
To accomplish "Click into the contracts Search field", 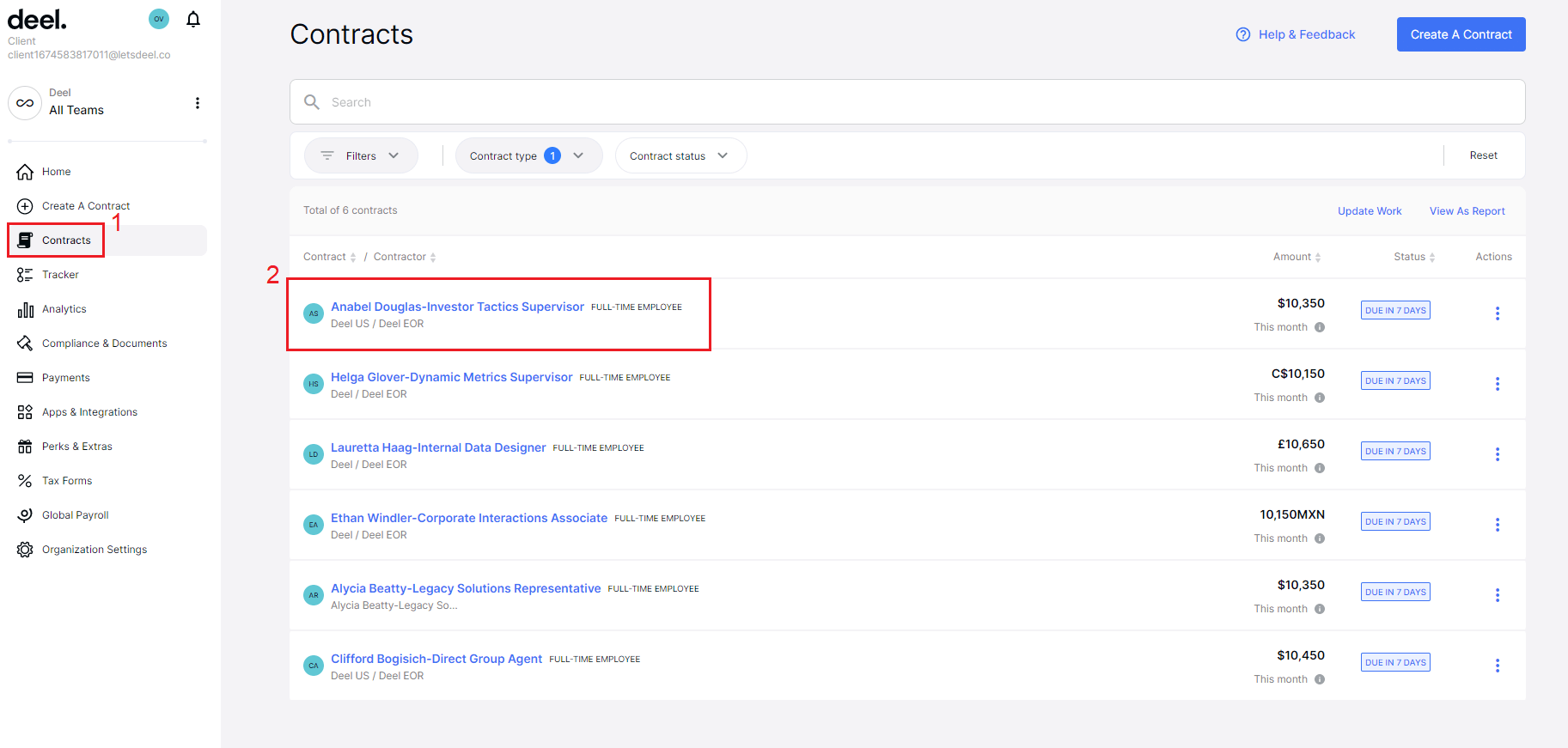I will [907, 102].
